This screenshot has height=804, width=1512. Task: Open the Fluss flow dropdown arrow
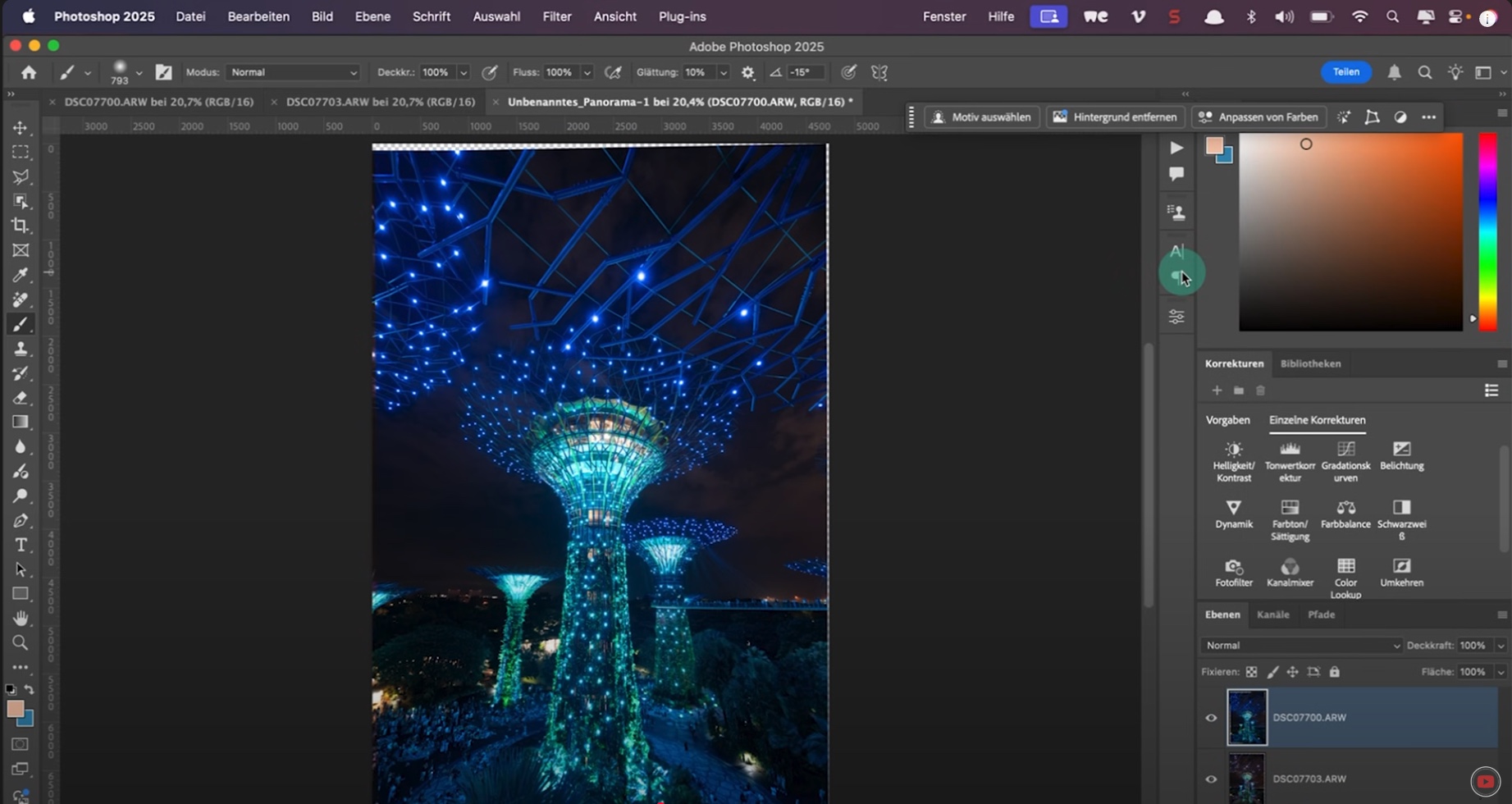coord(587,72)
